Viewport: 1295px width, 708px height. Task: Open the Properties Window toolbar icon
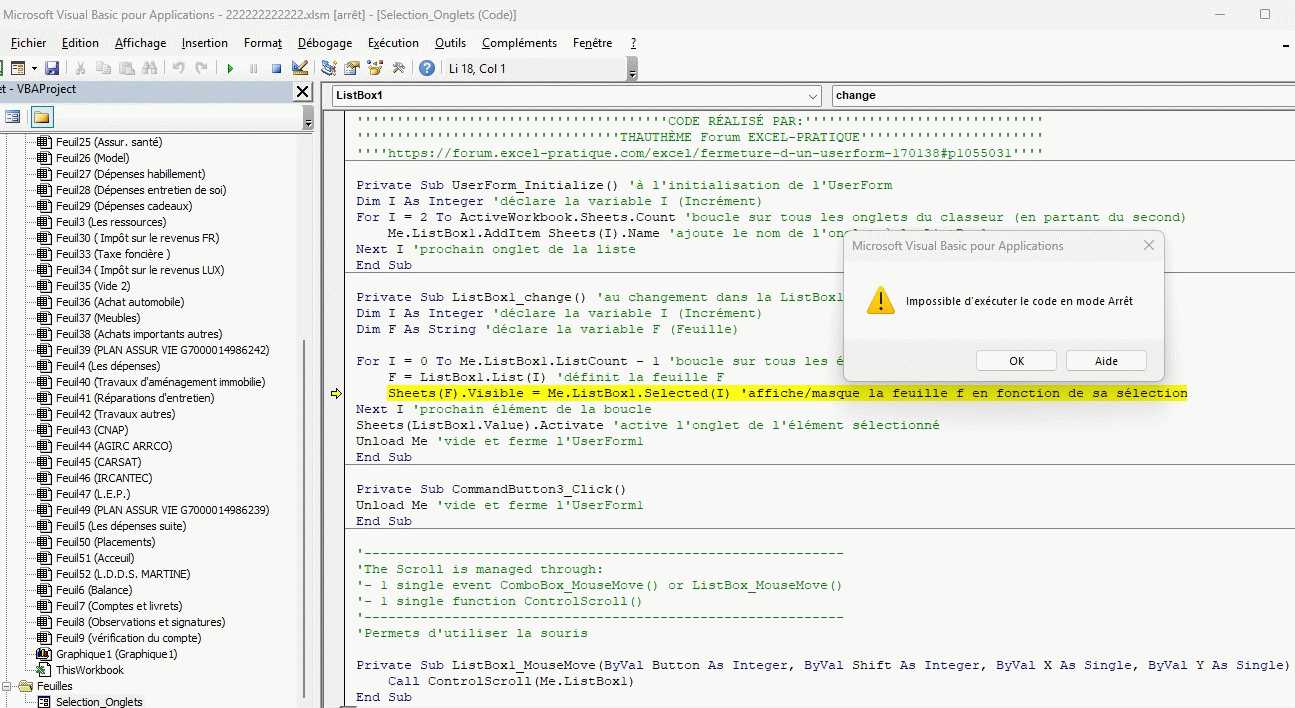pyautogui.click(x=352, y=68)
